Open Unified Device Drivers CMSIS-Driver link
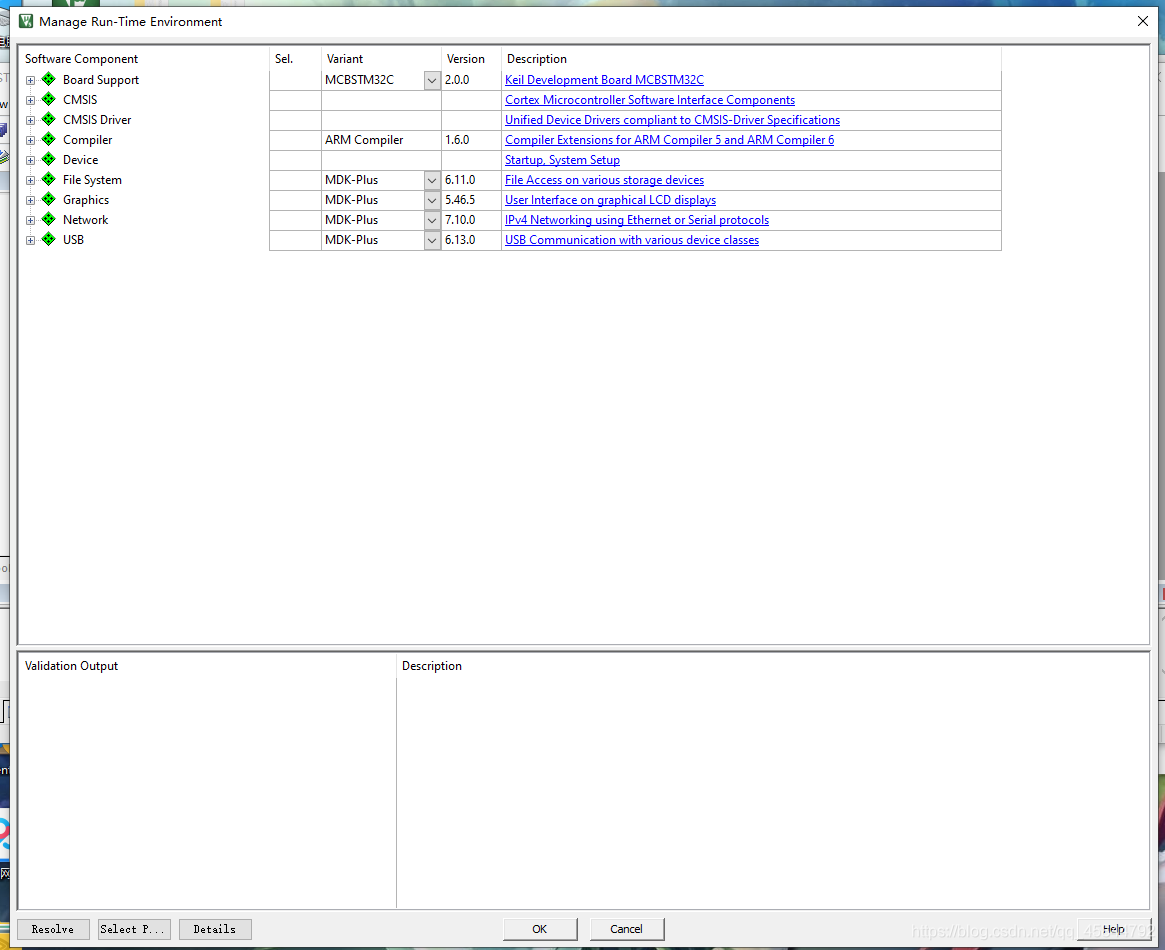Viewport: 1165px width, 950px height. click(x=672, y=120)
